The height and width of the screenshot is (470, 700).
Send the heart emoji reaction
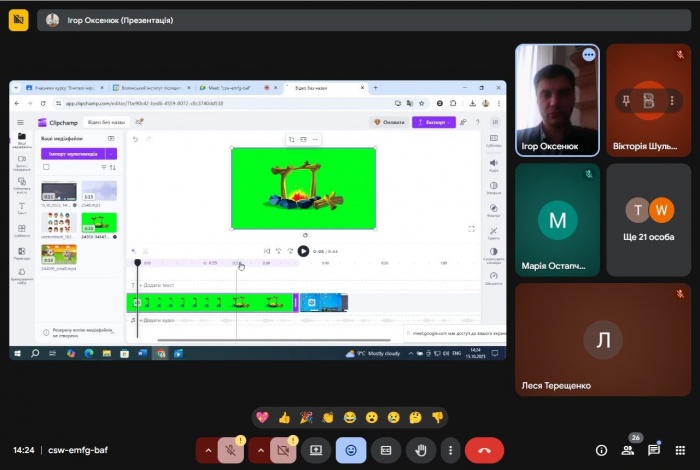pos(262,416)
